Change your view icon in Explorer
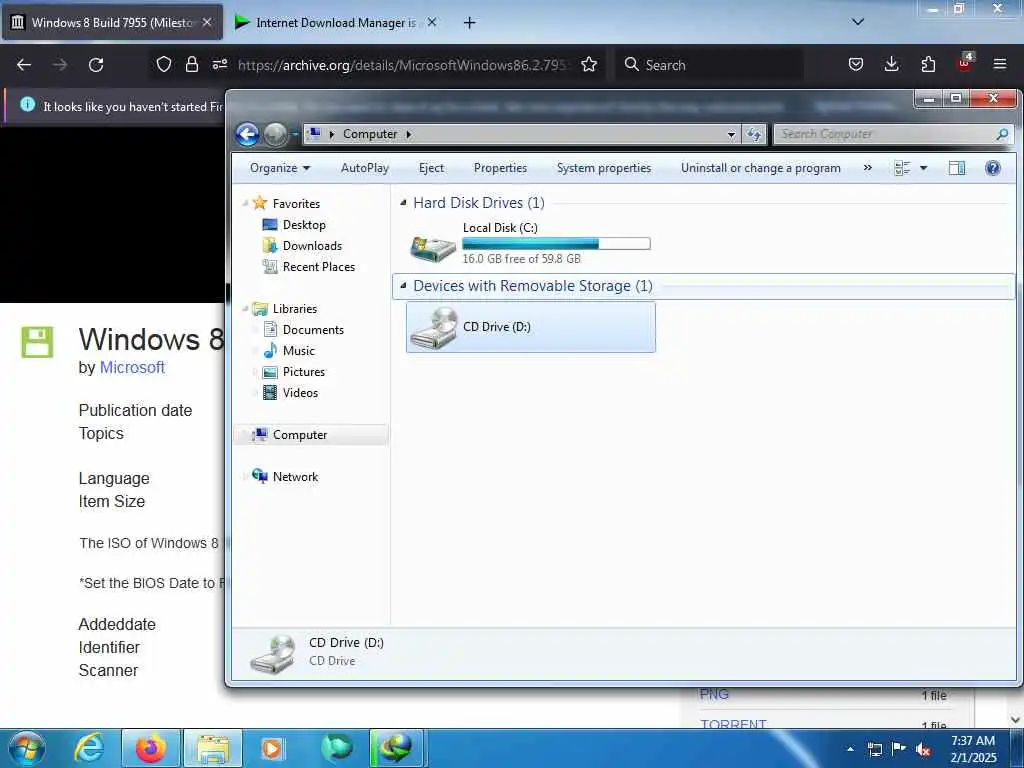 (x=902, y=168)
